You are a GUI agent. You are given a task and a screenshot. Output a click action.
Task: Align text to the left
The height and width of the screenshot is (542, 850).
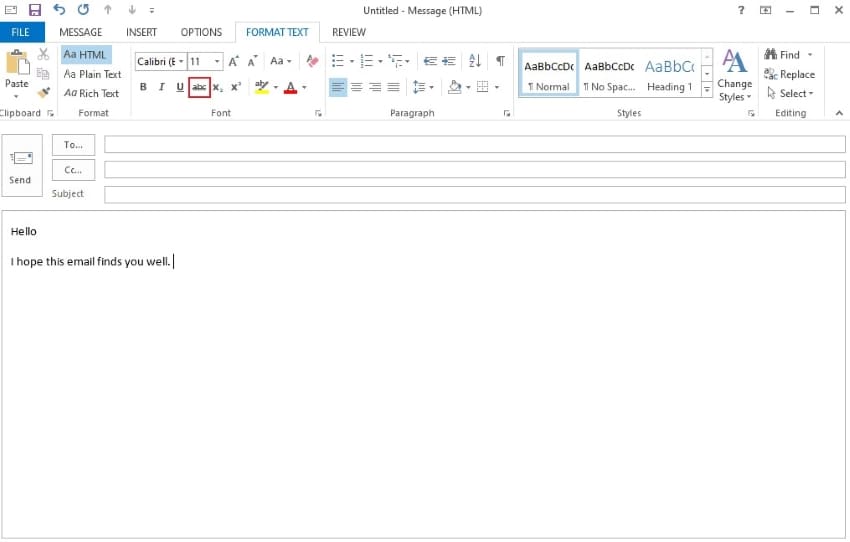point(338,87)
